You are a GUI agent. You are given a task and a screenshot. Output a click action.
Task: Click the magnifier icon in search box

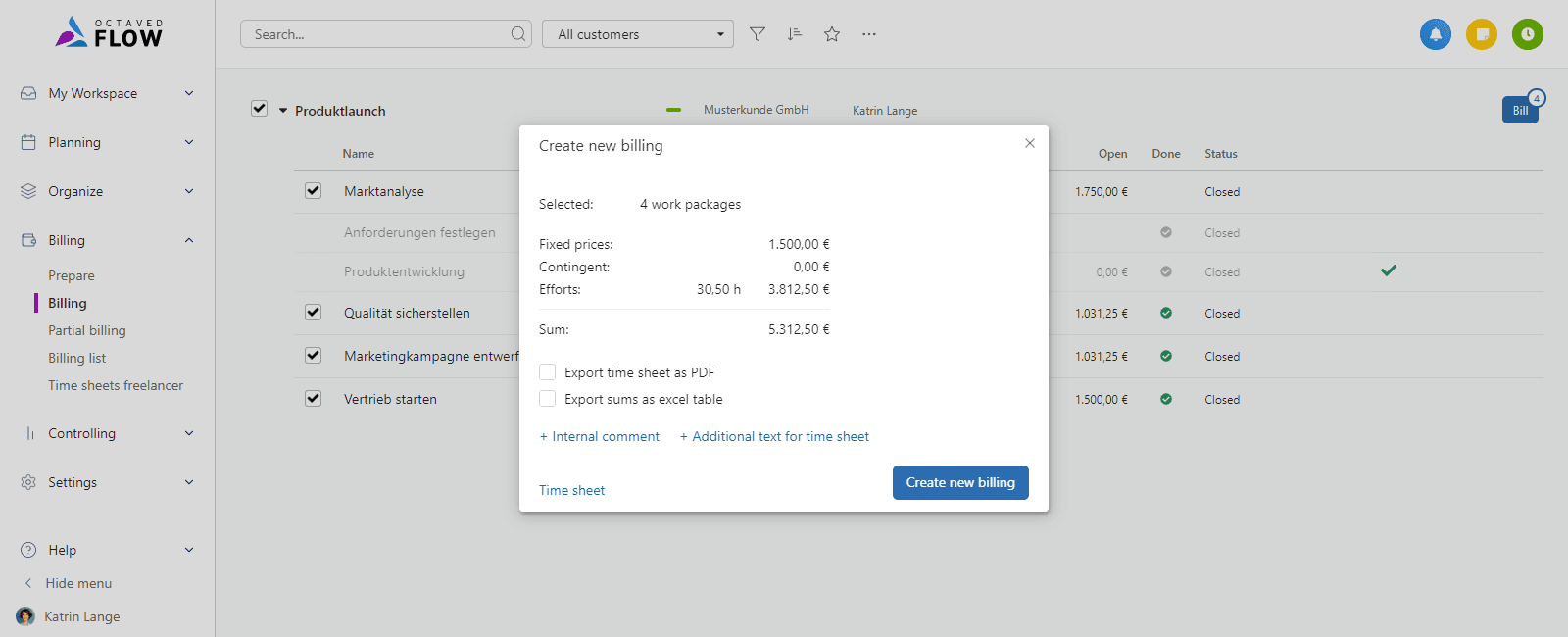[518, 34]
